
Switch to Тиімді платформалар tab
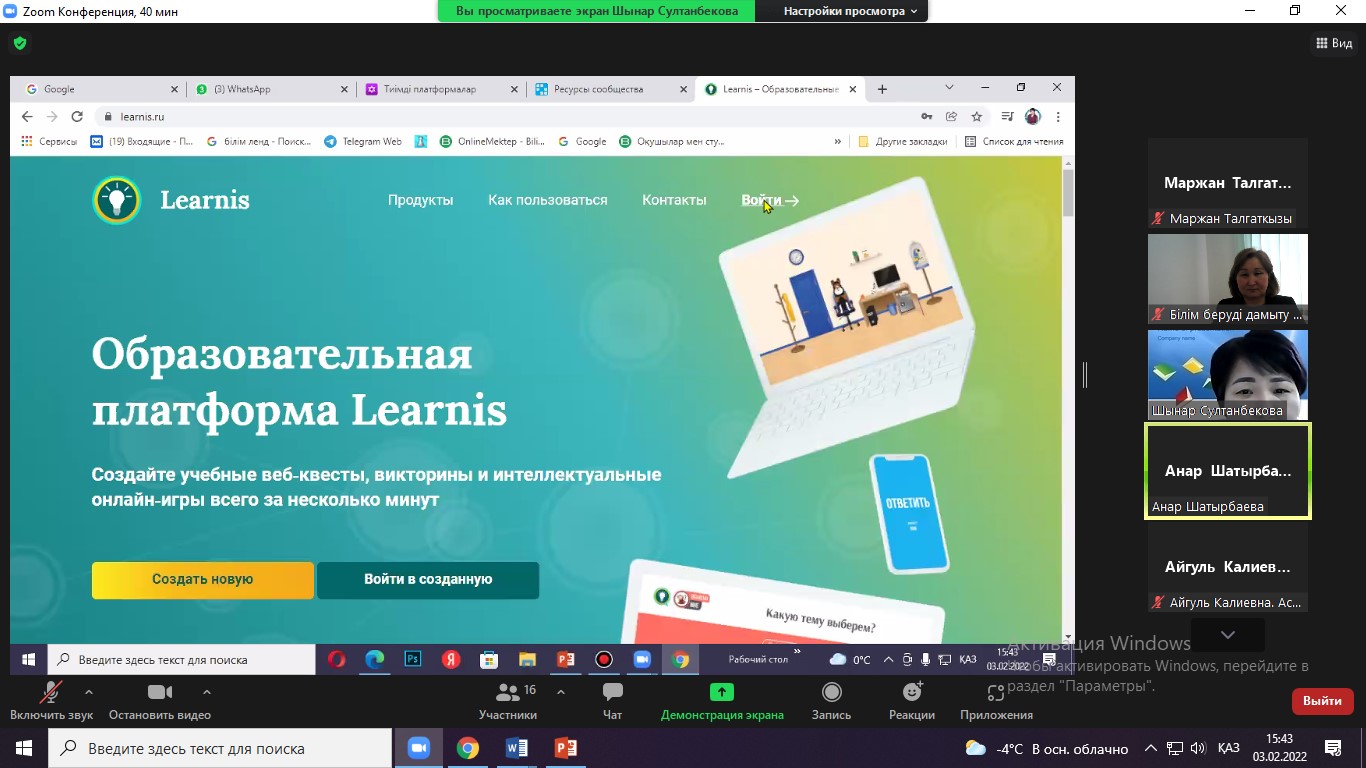tap(440, 89)
